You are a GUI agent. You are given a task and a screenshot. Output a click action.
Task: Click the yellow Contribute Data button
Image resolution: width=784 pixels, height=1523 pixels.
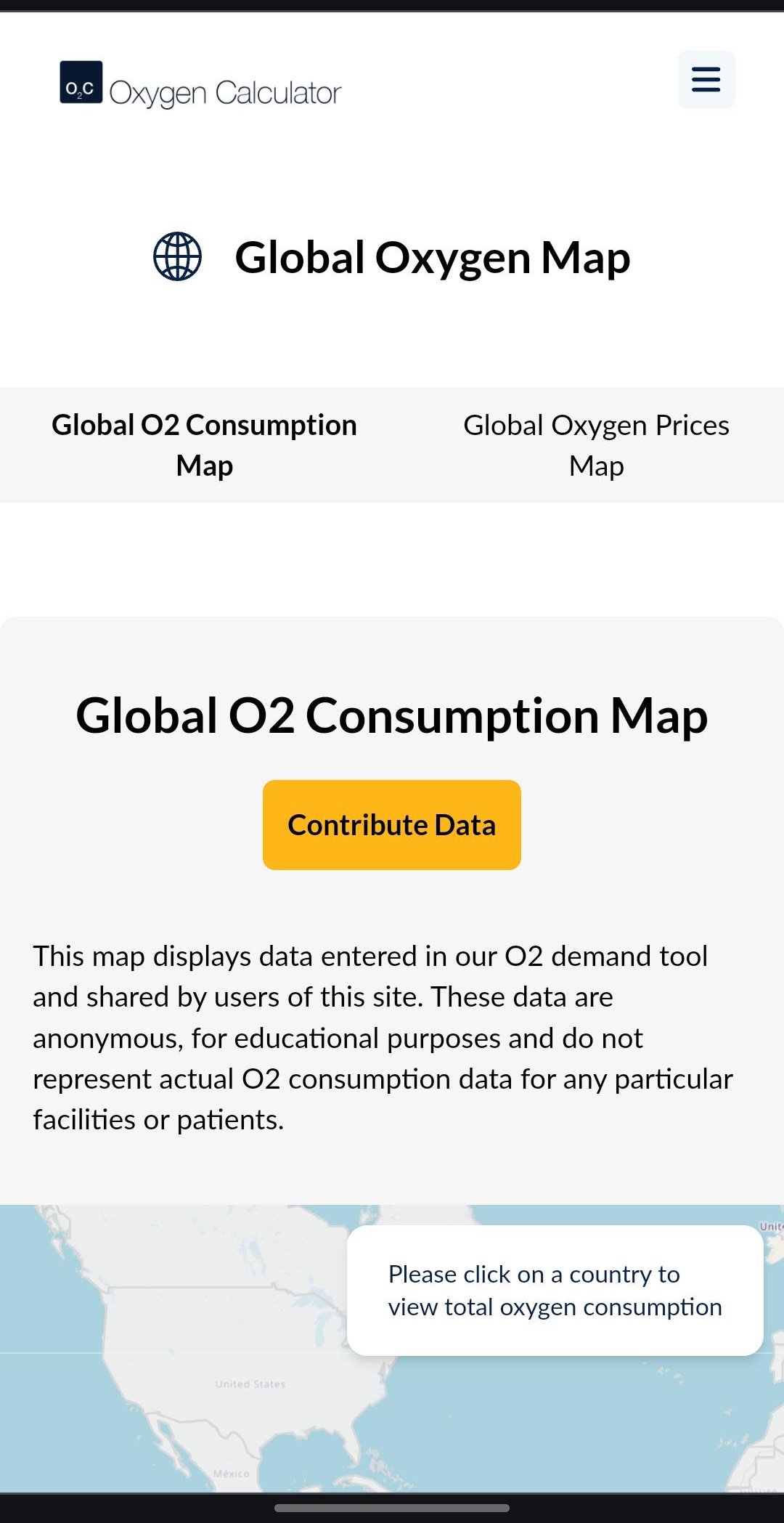391,824
